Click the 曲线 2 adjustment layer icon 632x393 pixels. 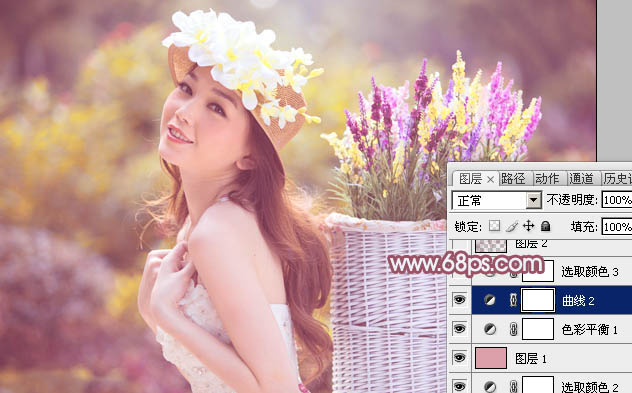tap(490, 300)
